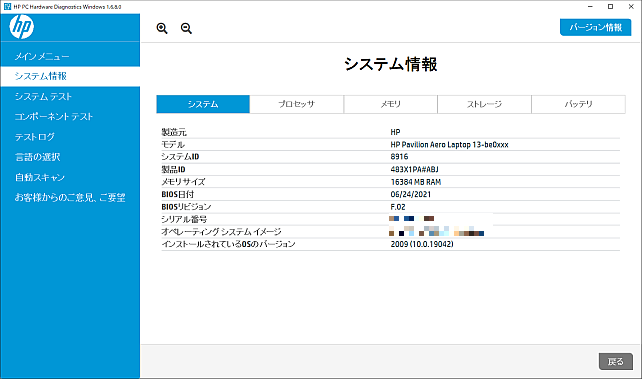Click the zoom in magnifier icon
642x379 pixels.
[162, 28]
